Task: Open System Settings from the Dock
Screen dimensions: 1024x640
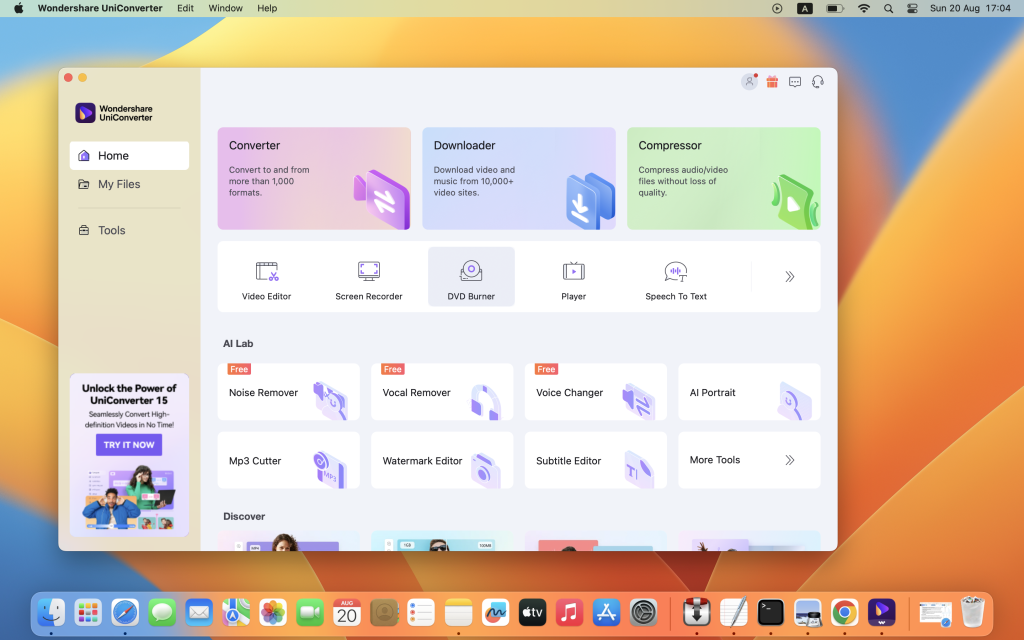Action: point(643,613)
